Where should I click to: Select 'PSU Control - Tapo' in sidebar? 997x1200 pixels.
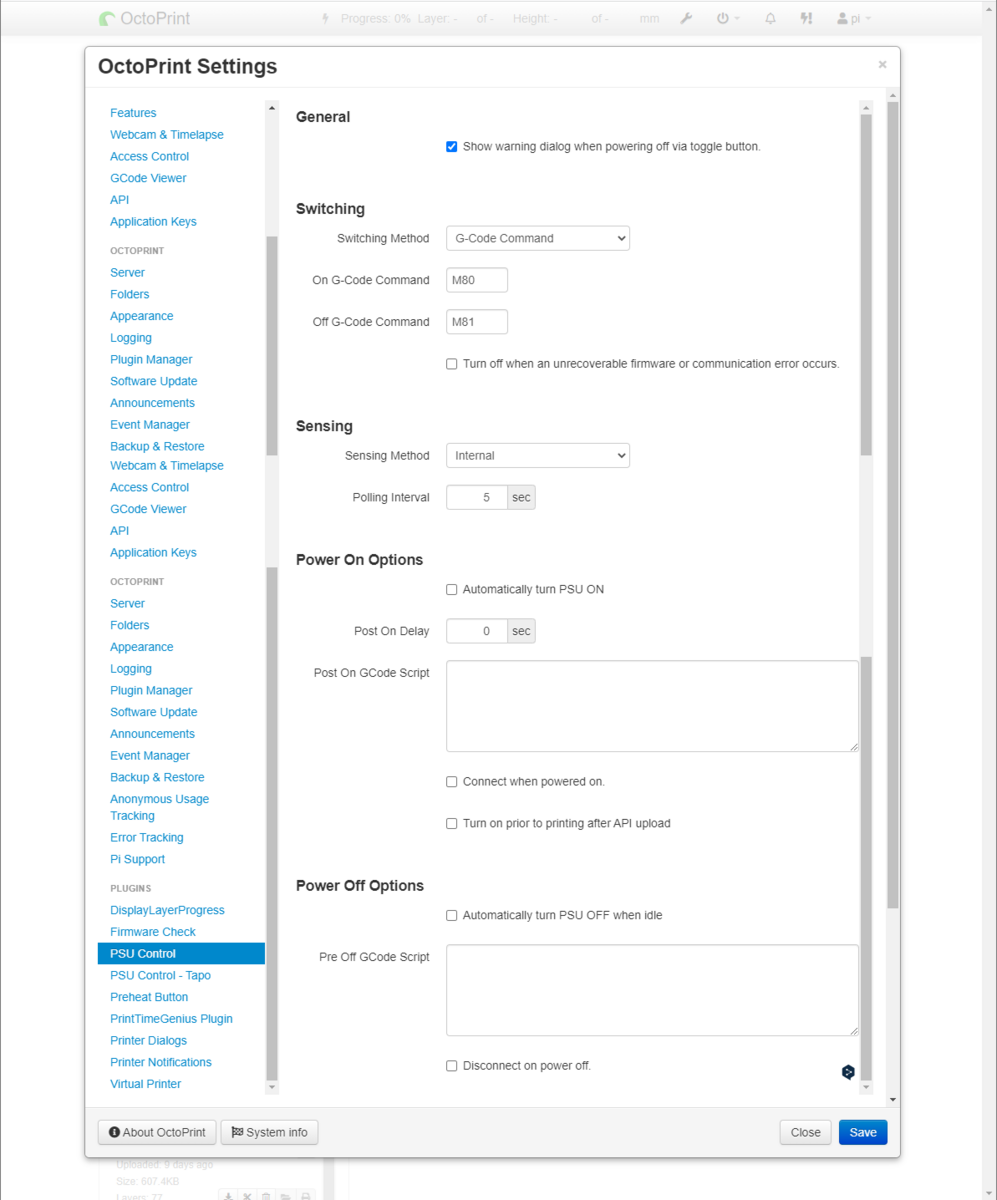[x=160, y=975]
